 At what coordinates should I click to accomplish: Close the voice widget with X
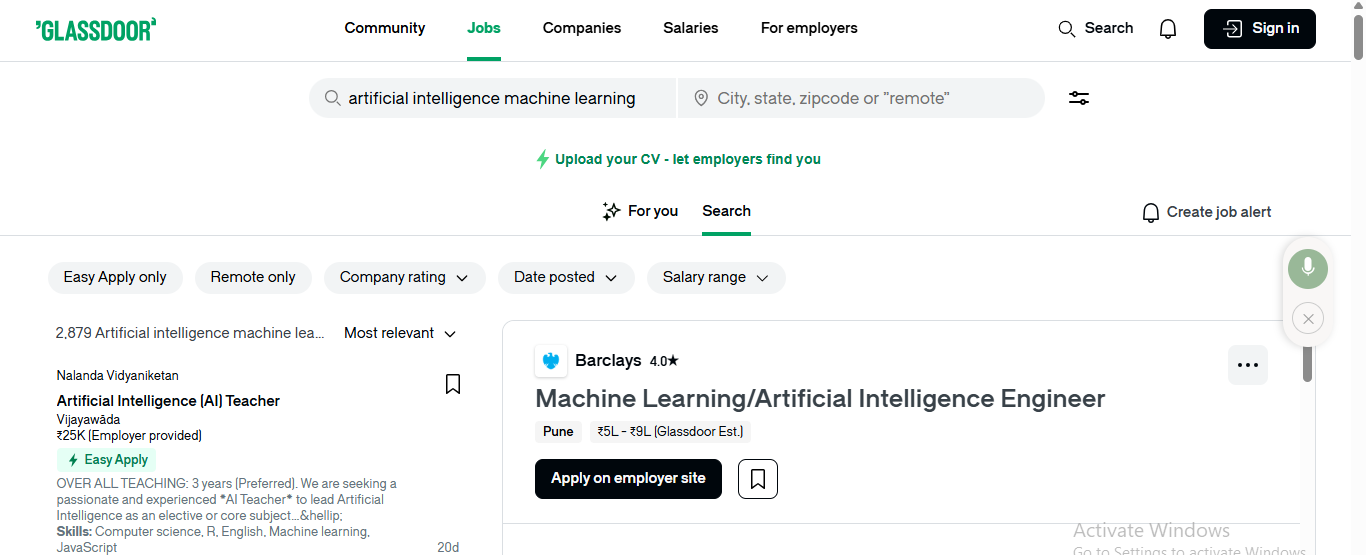tap(1307, 319)
